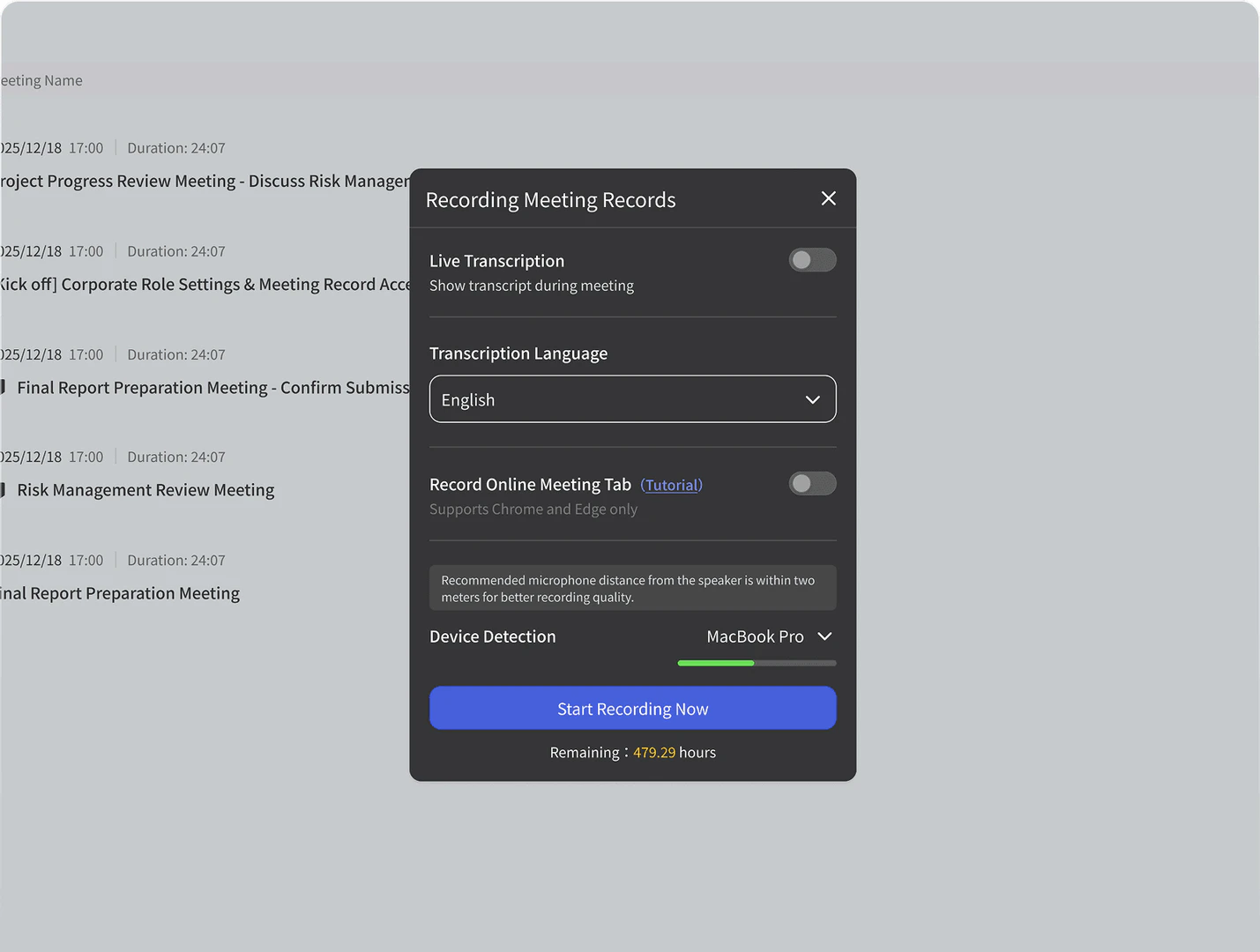Turn on Record Online Meeting Tab switch
Image resolution: width=1260 pixels, height=952 pixels.
coord(812,484)
